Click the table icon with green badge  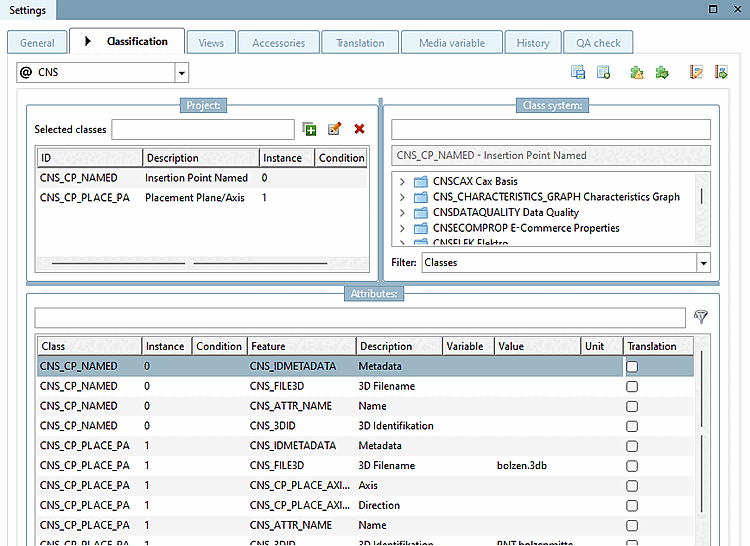pyautogui.click(x=603, y=72)
